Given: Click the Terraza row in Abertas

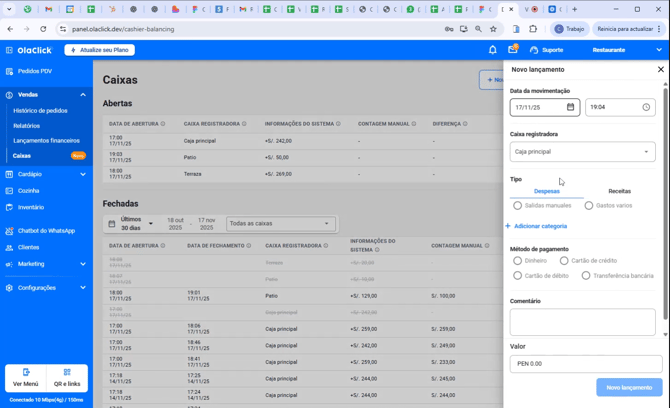Looking at the screenshot, I should pos(301,174).
